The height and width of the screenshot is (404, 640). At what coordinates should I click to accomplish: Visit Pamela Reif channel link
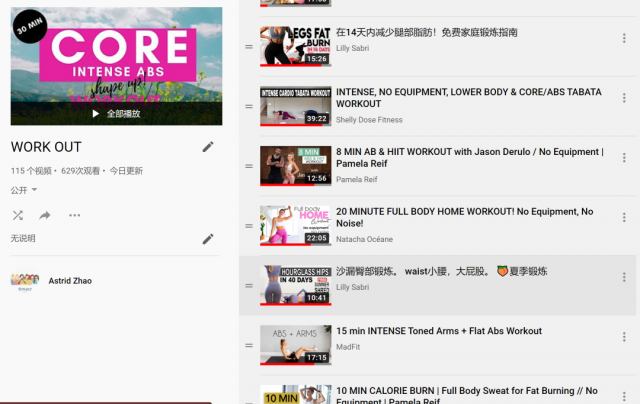tap(356, 180)
